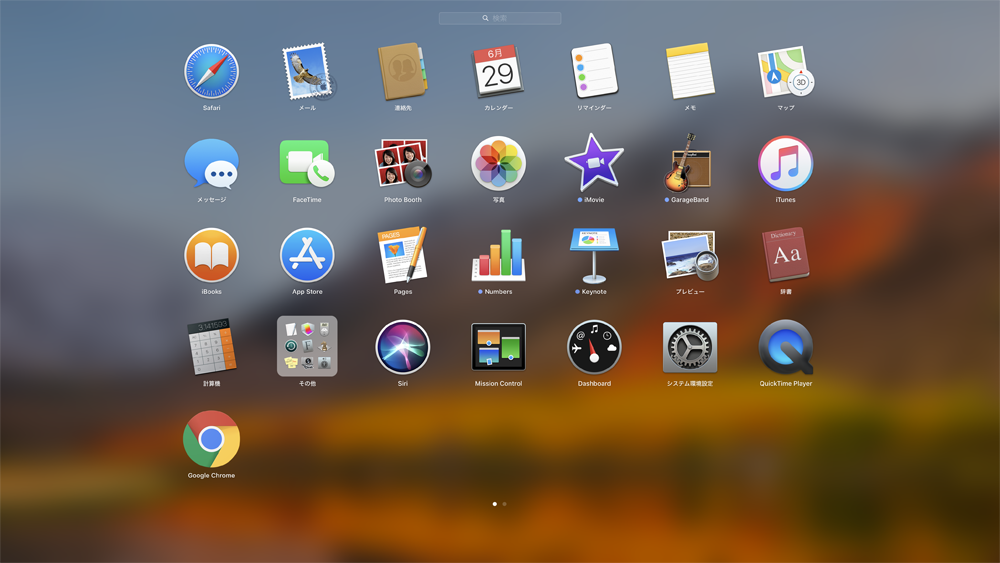Image resolution: width=1000 pixels, height=563 pixels.
Task: Open iMovie
Action: click(x=594, y=163)
